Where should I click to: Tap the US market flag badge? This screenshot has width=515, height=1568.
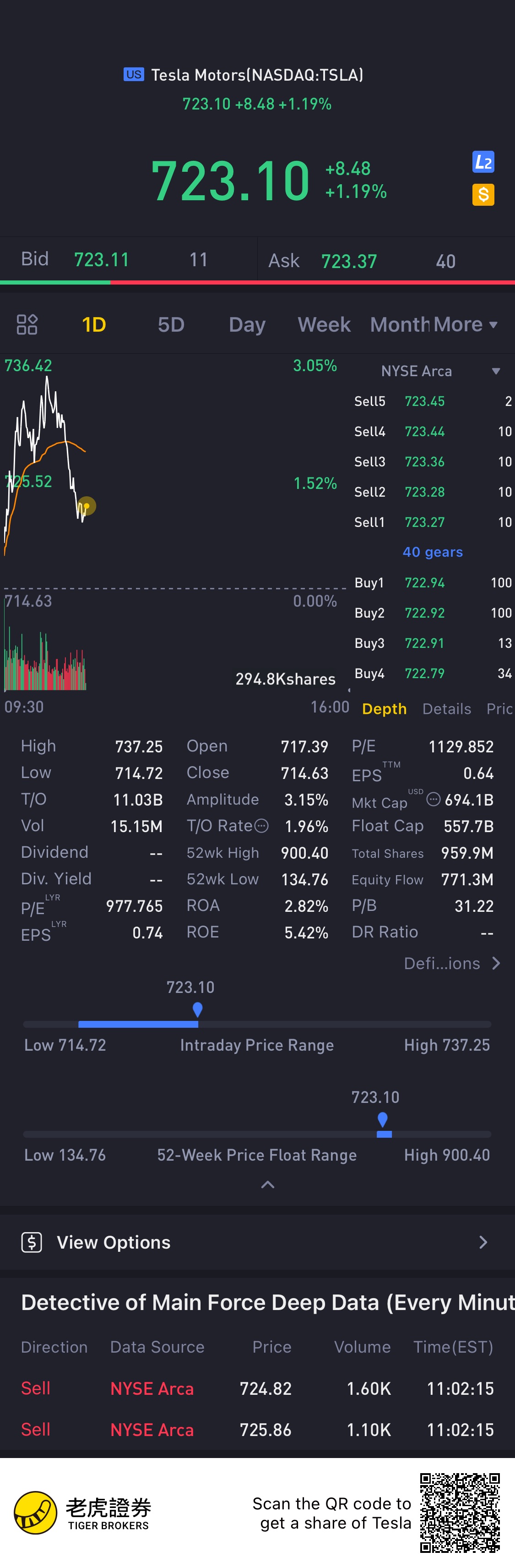click(x=134, y=74)
